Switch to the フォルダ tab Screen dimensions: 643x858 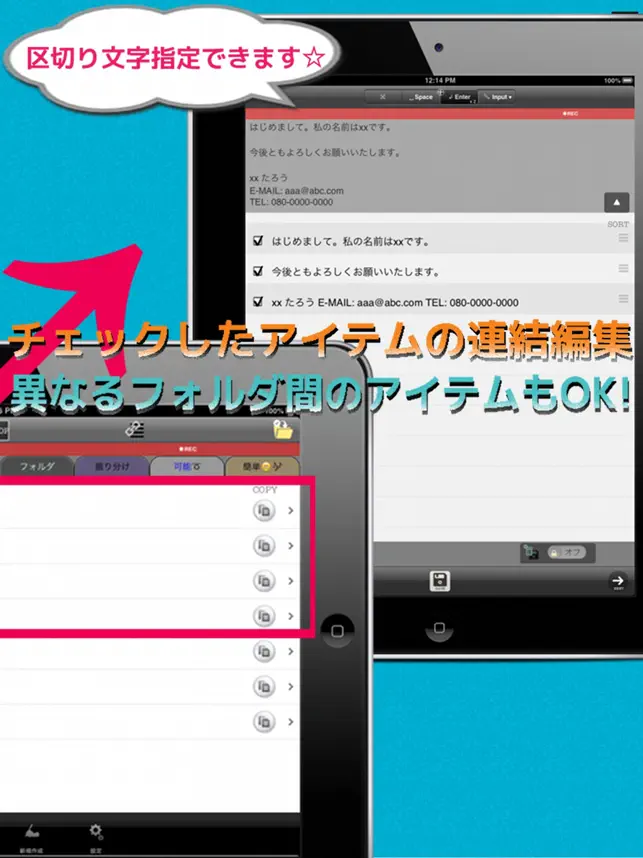pos(37,466)
